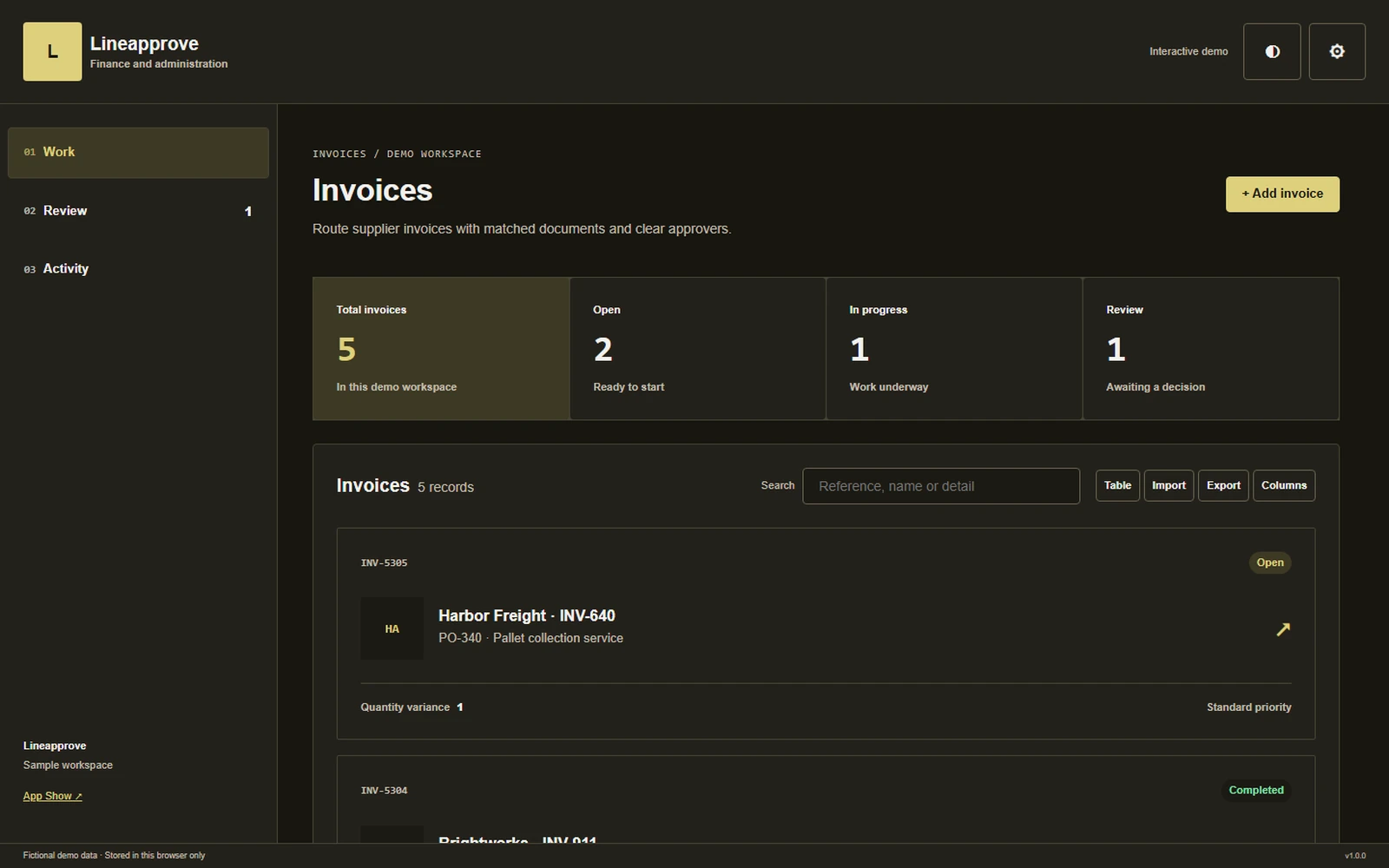Open the Harbor Freight invoice arrow icon
The image size is (1389, 868).
tap(1283, 628)
